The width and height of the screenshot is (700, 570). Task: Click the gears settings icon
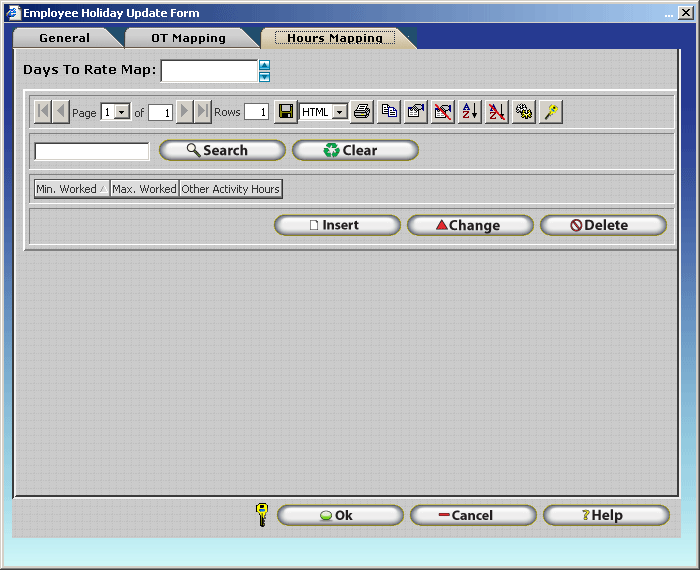click(524, 112)
